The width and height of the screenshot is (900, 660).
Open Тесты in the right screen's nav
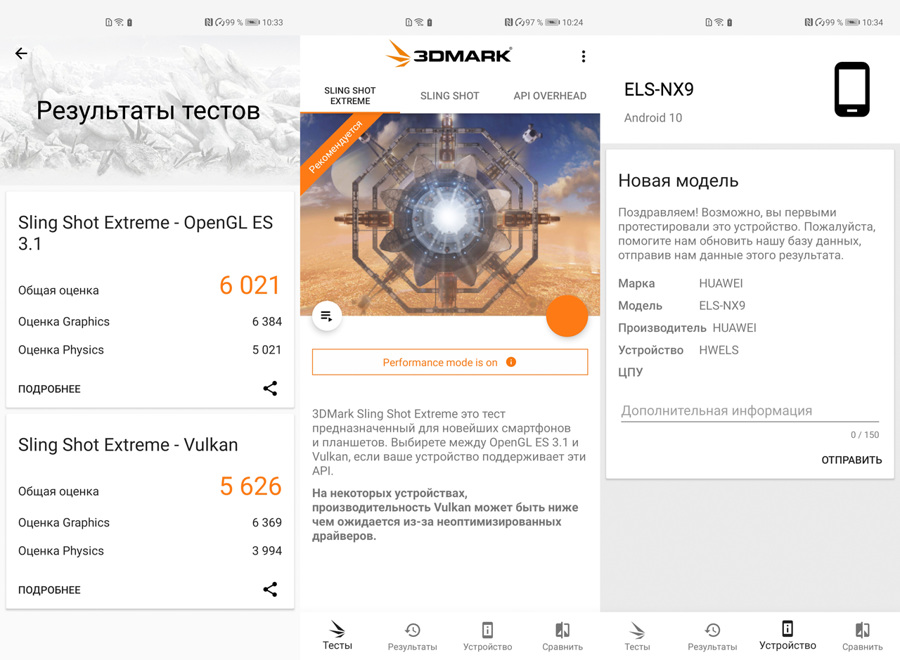point(637,637)
